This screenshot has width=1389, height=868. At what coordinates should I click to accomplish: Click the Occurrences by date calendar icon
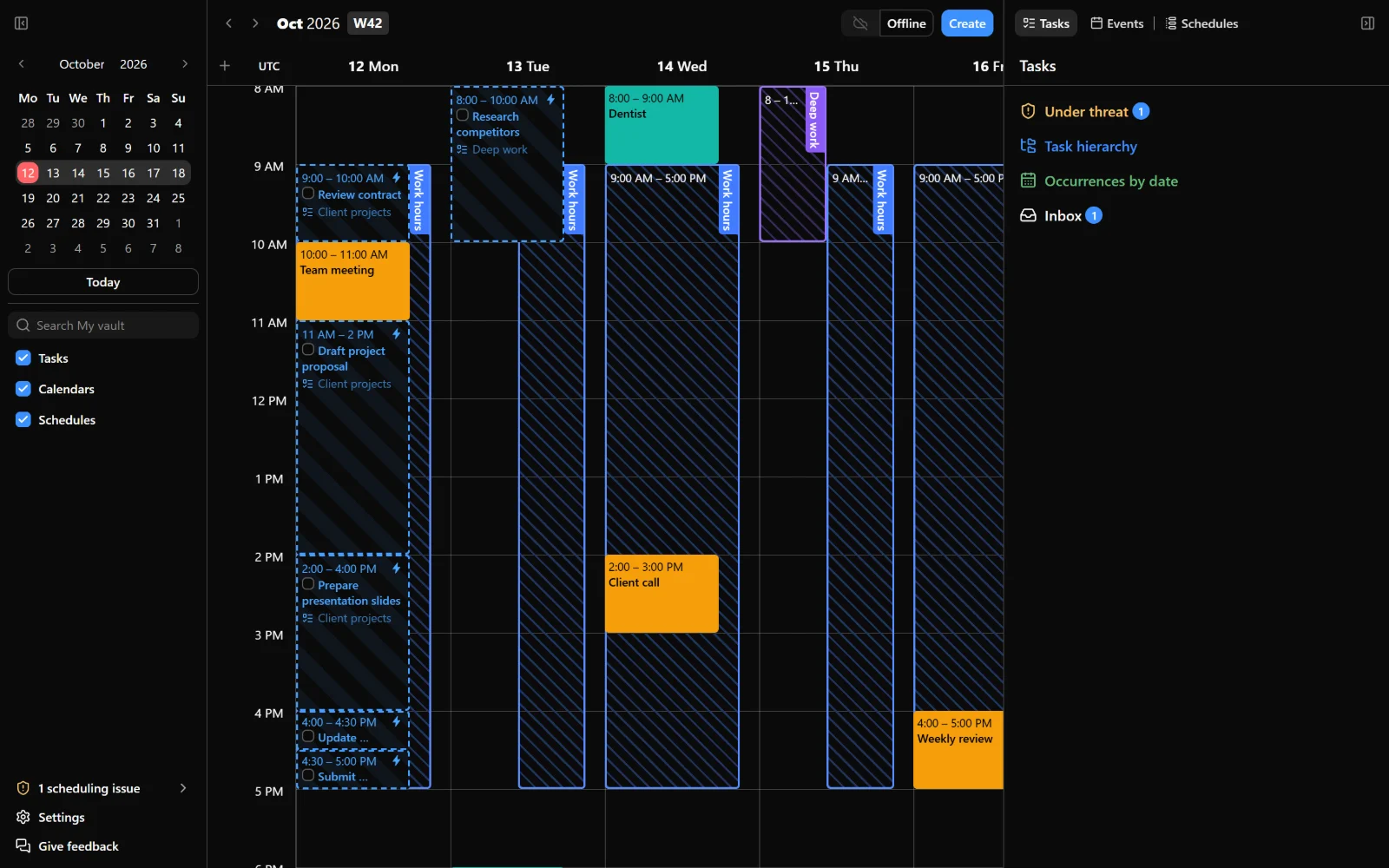pyautogui.click(x=1028, y=181)
